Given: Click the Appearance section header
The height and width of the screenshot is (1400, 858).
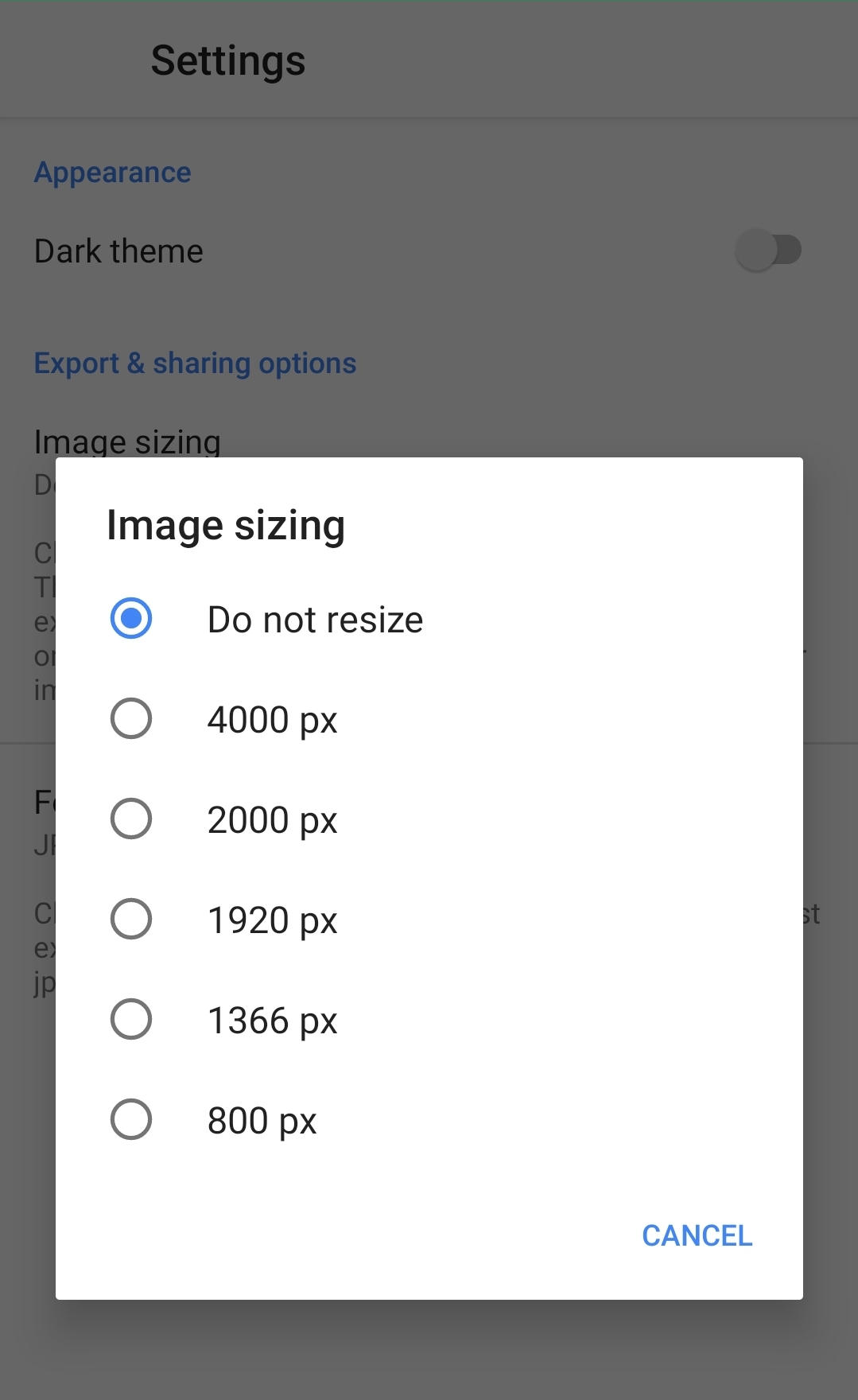Looking at the screenshot, I should tap(113, 173).
